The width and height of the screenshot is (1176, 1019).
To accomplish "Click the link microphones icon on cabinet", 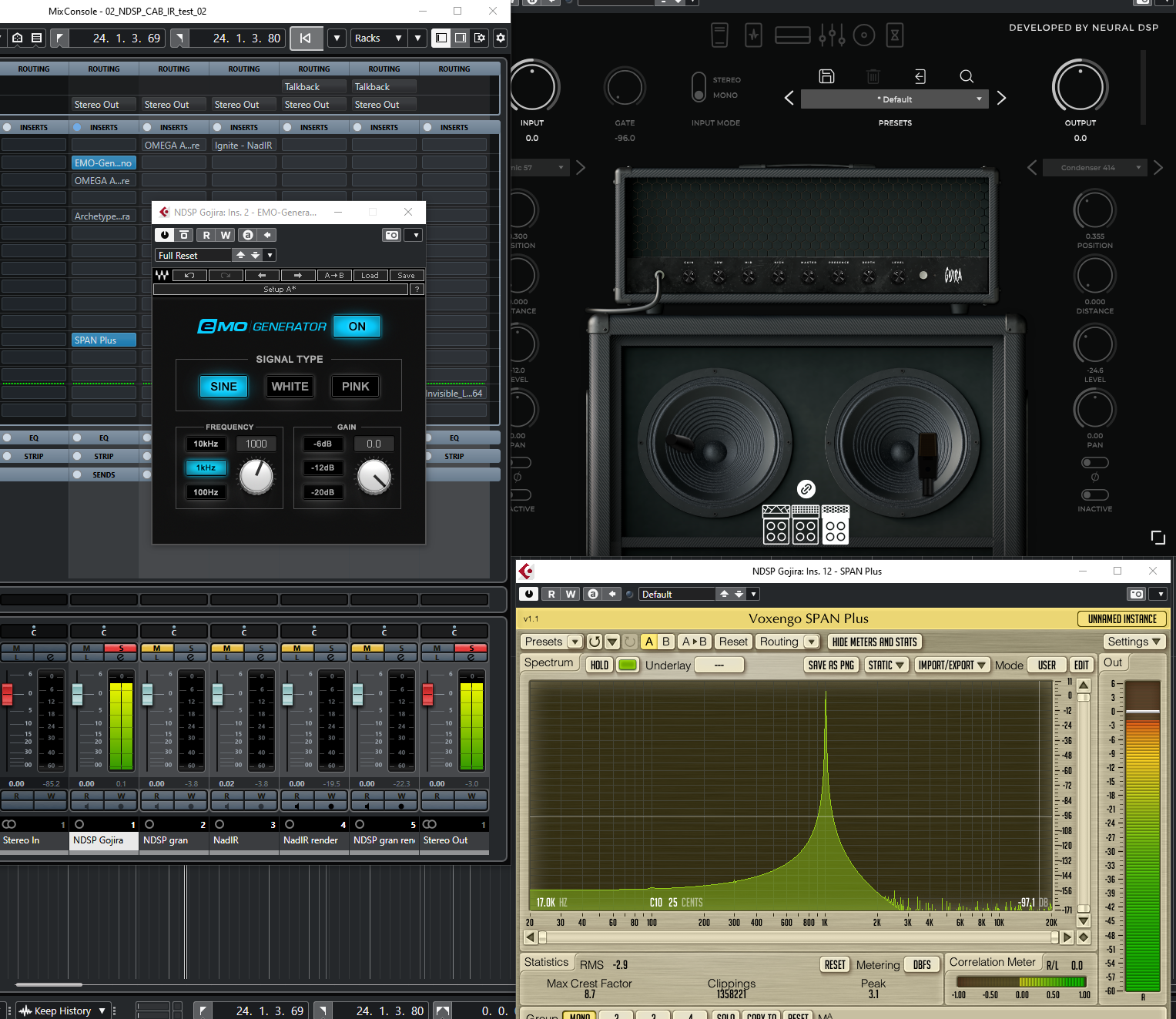I will [x=806, y=489].
